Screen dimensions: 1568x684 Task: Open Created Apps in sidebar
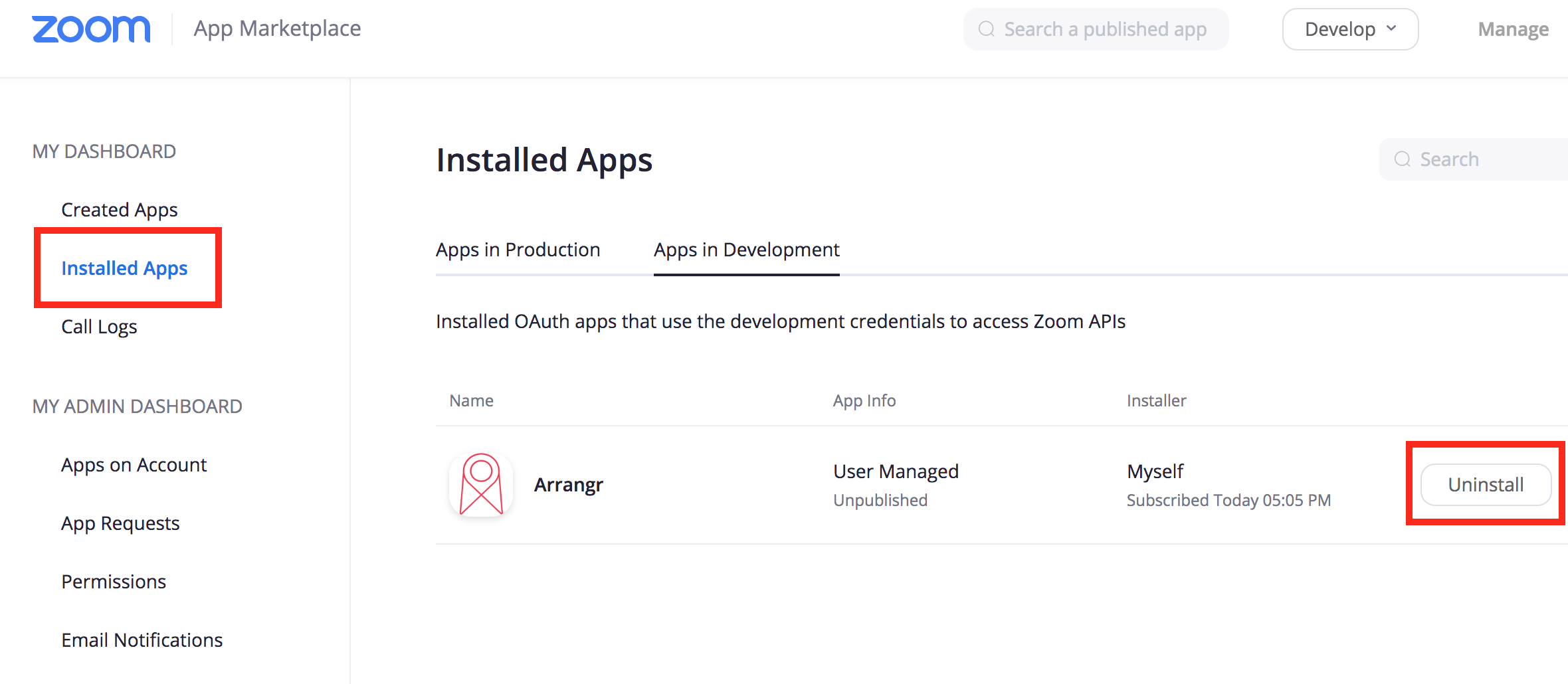click(x=120, y=210)
